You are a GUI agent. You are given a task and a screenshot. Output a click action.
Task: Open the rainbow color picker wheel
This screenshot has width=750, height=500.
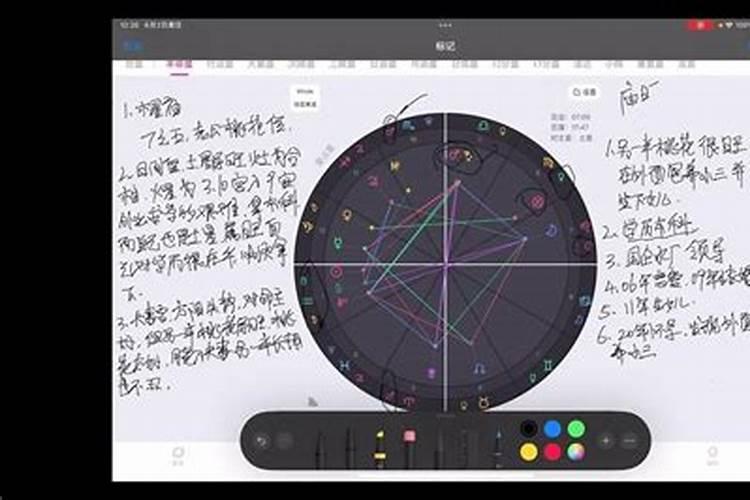coord(576,452)
